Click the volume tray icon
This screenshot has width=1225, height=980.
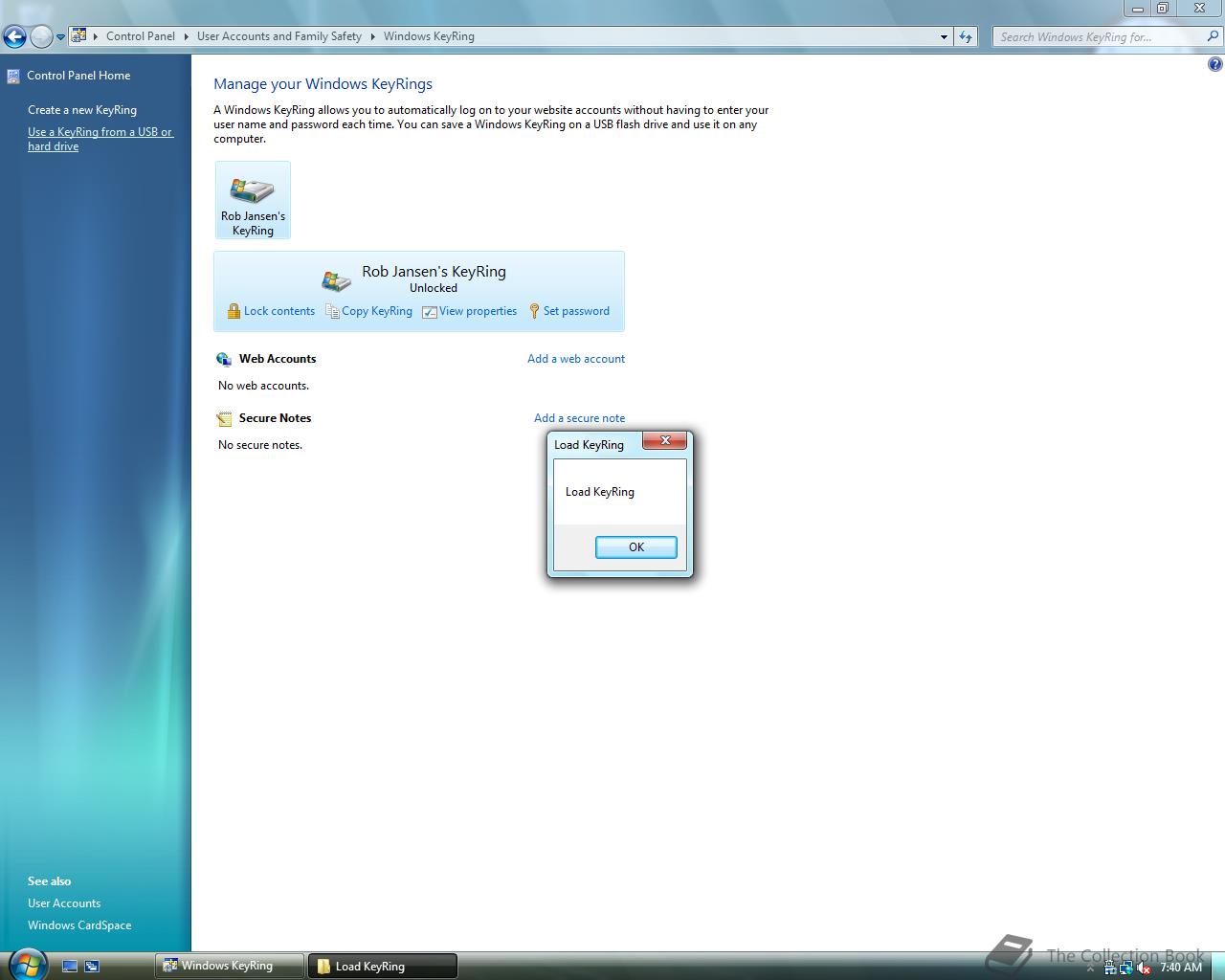click(x=1145, y=968)
